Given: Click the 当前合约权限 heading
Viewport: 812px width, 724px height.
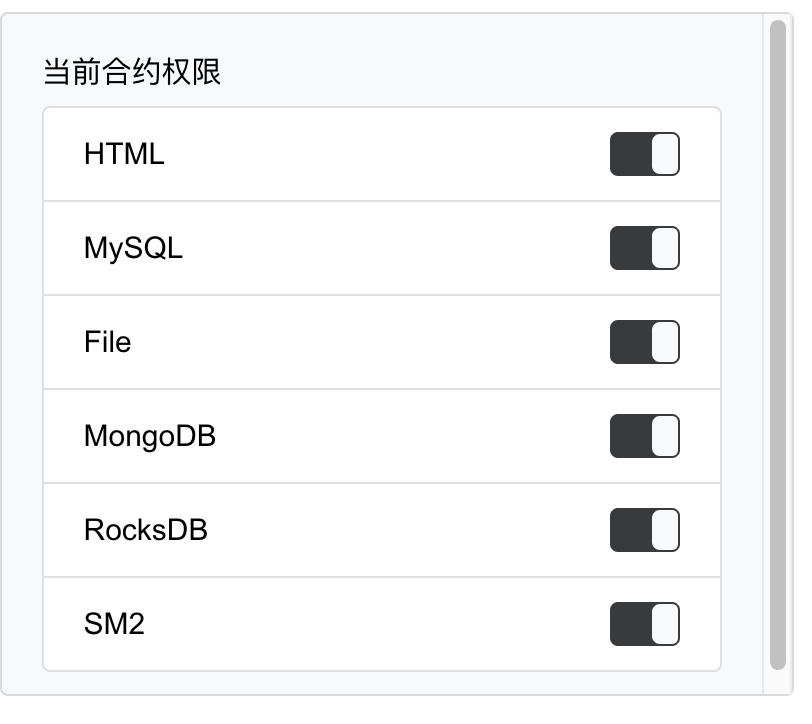Looking at the screenshot, I should 131,72.
